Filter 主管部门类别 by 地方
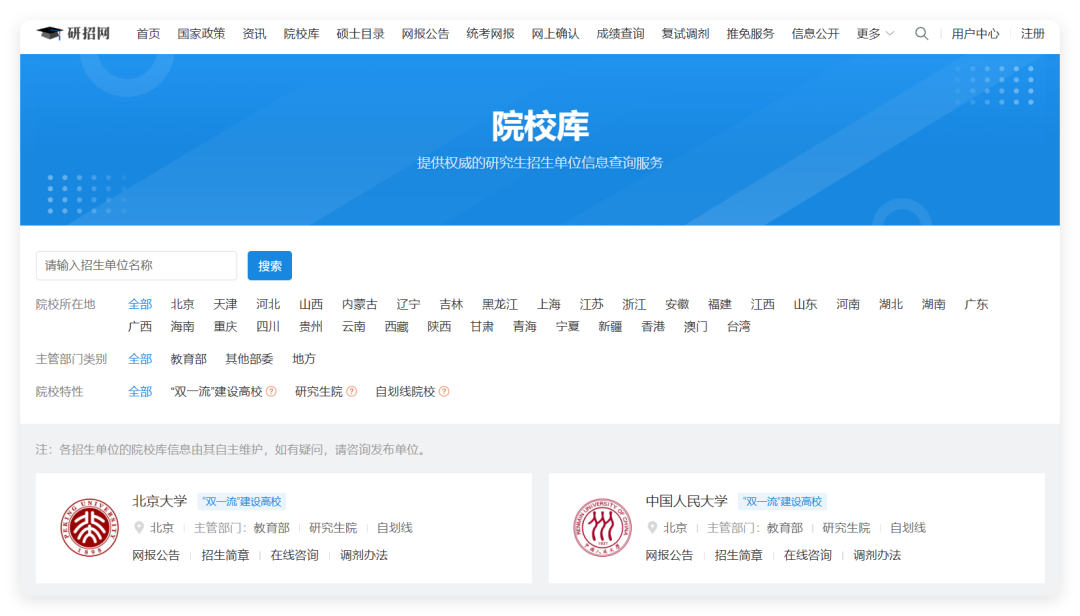Screen dimensions: 1080x616 [304, 358]
